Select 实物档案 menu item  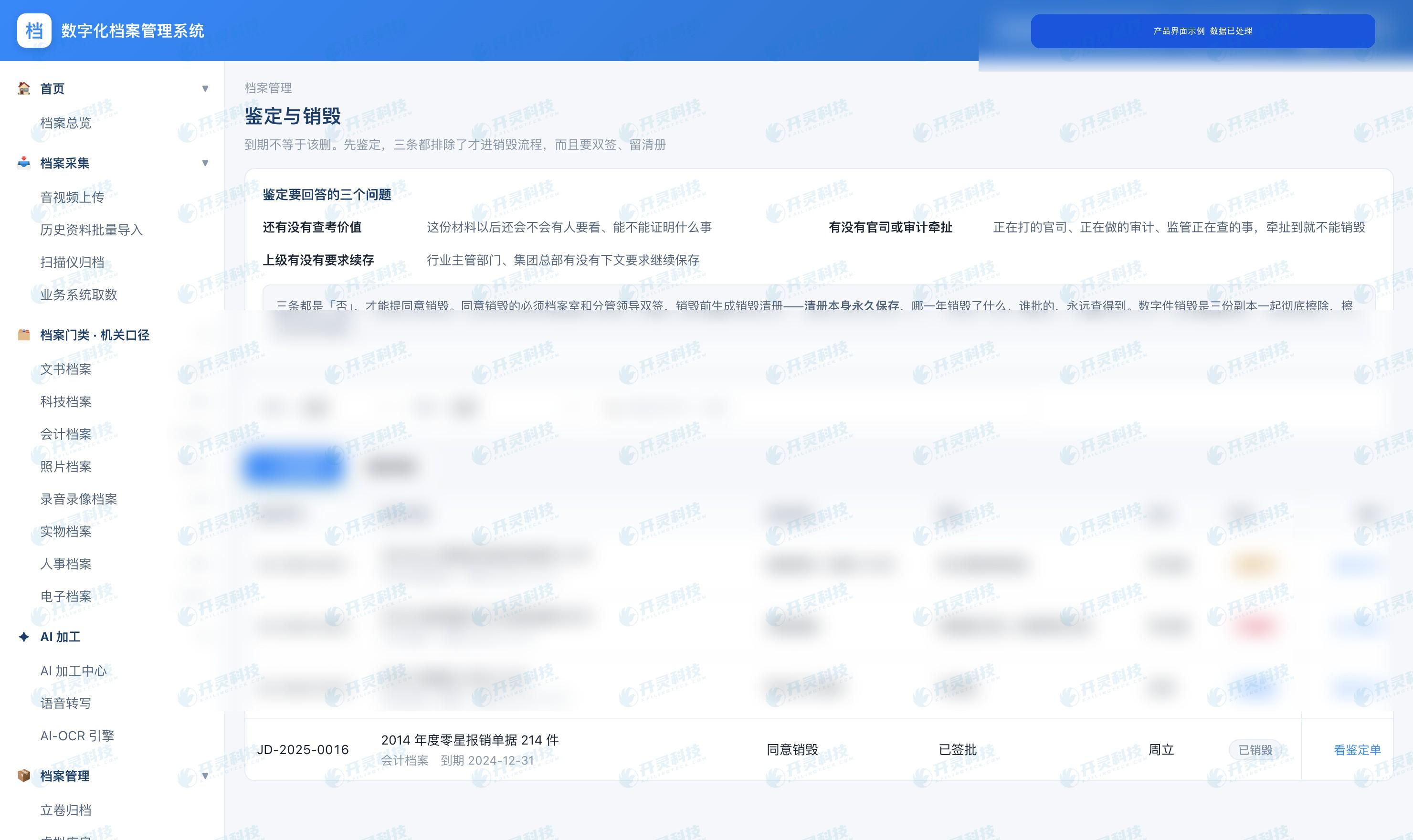tap(66, 532)
